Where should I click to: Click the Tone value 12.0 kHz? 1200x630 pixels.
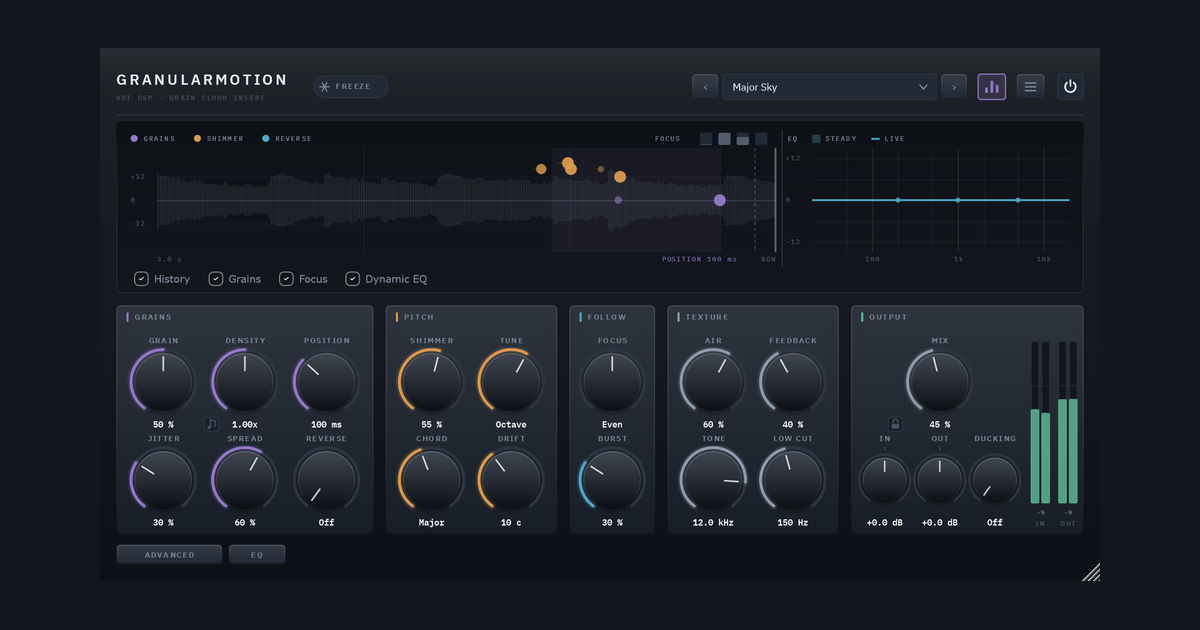[x=713, y=523]
